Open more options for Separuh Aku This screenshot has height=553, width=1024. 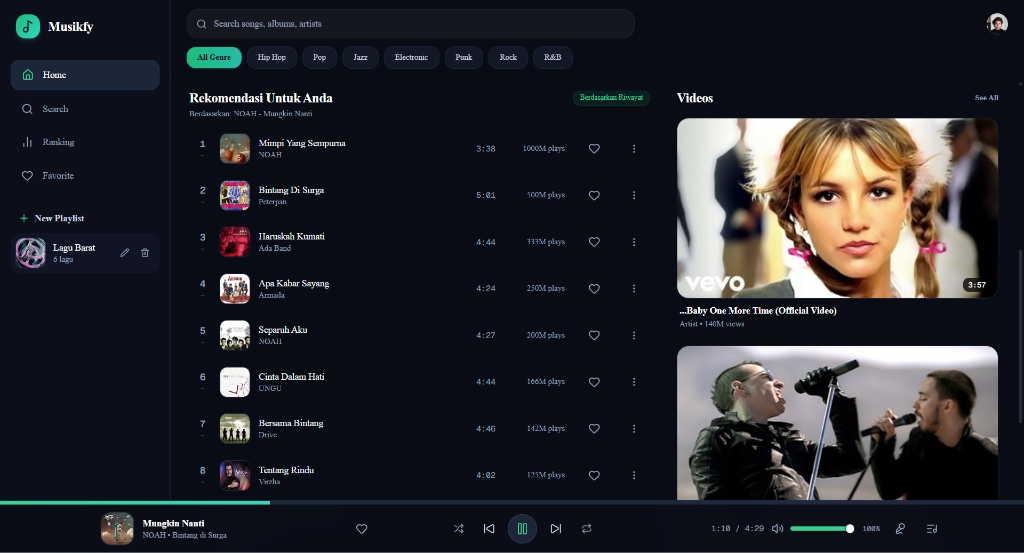coord(633,335)
